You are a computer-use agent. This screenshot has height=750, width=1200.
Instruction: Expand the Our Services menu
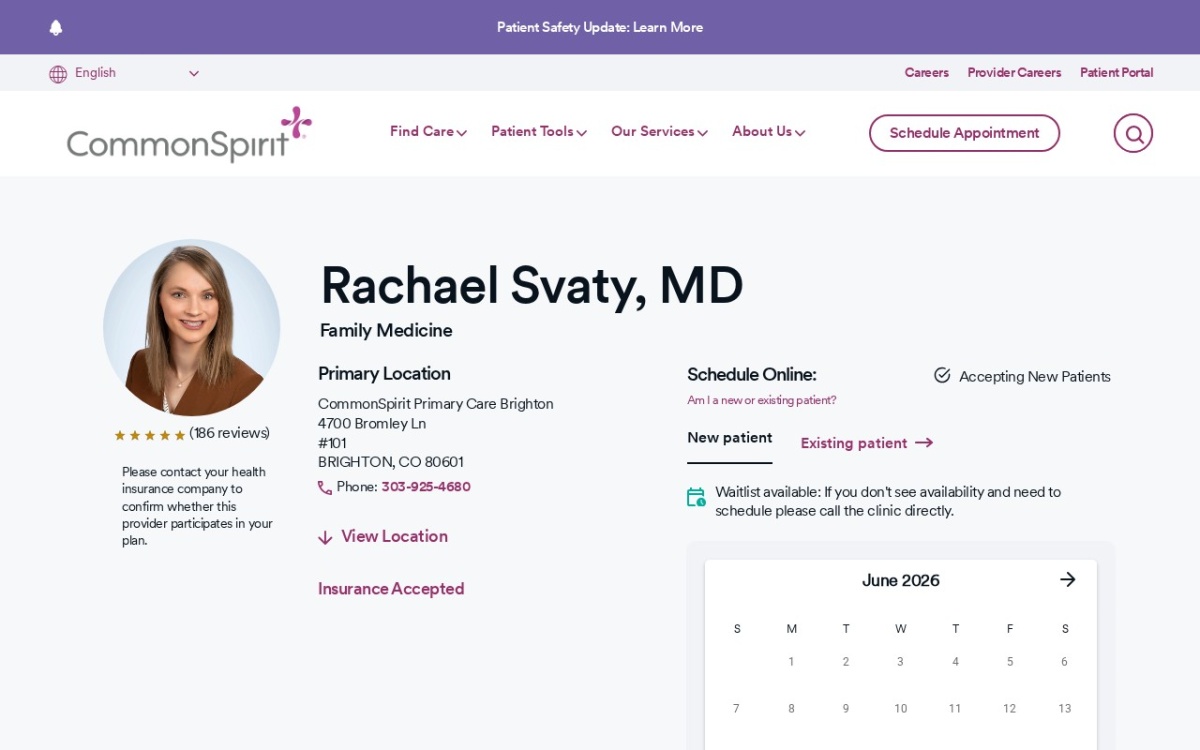pyautogui.click(x=659, y=132)
